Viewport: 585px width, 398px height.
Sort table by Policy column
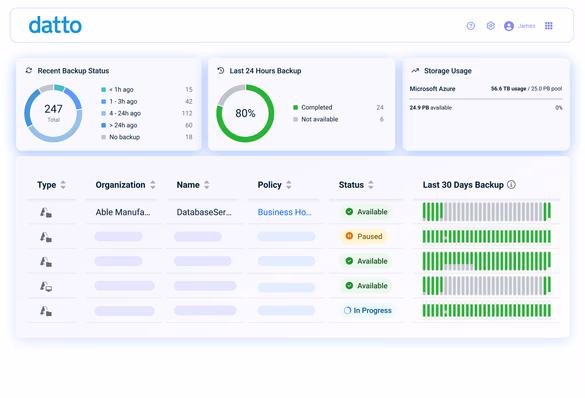click(x=288, y=185)
